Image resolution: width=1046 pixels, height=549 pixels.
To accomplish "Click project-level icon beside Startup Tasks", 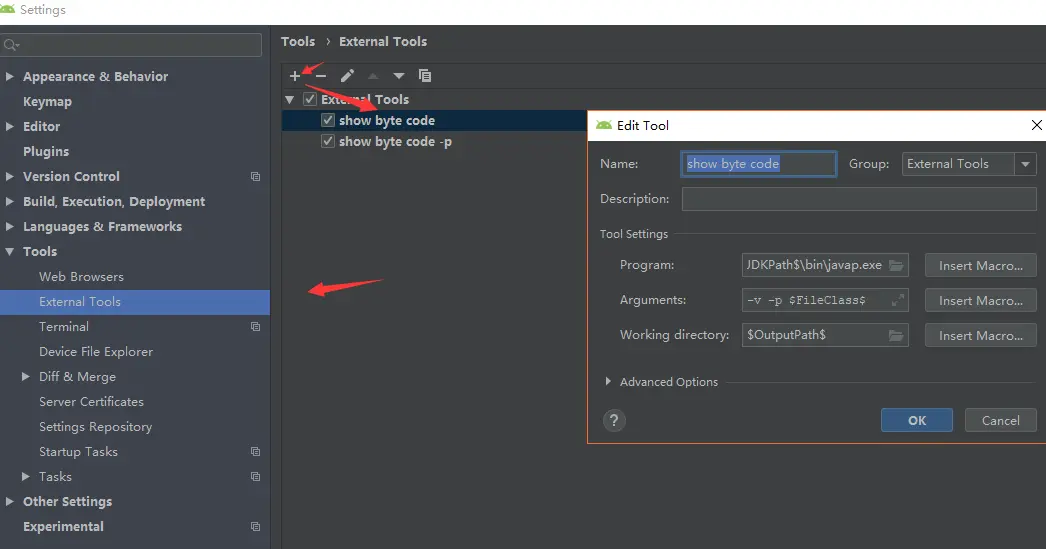I will (255, 452).
